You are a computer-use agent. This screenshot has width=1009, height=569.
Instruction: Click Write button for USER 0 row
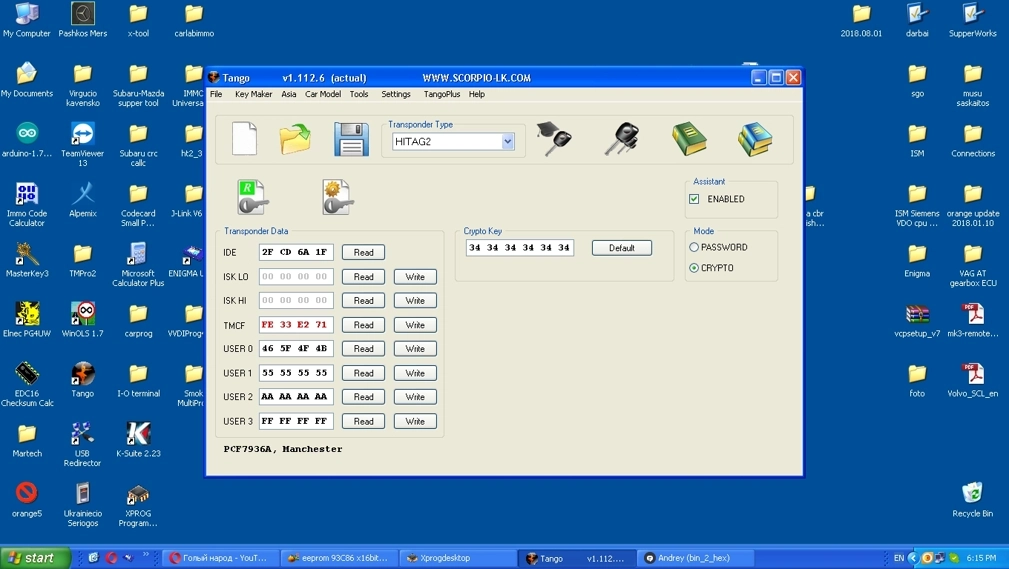(415, 349)
